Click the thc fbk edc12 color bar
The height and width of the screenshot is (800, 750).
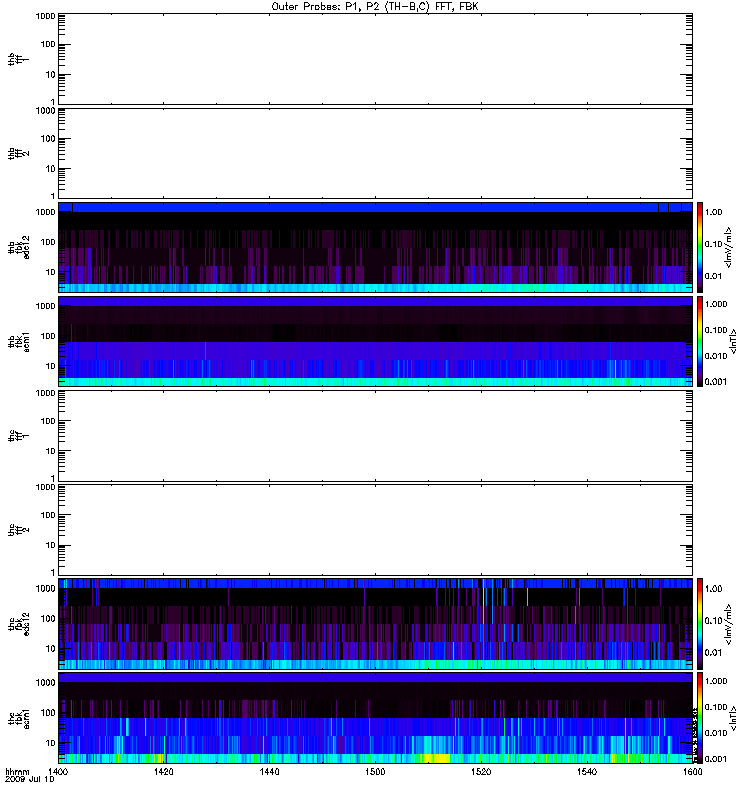tap(700, 623)
